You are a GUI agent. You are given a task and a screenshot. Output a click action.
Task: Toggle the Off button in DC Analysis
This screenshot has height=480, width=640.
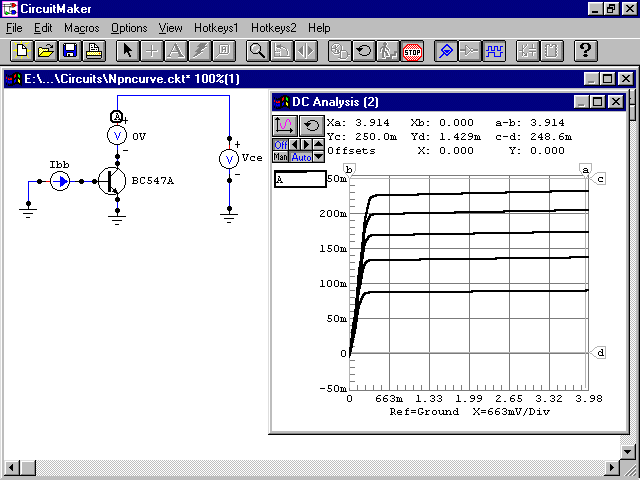pos(280,144)
